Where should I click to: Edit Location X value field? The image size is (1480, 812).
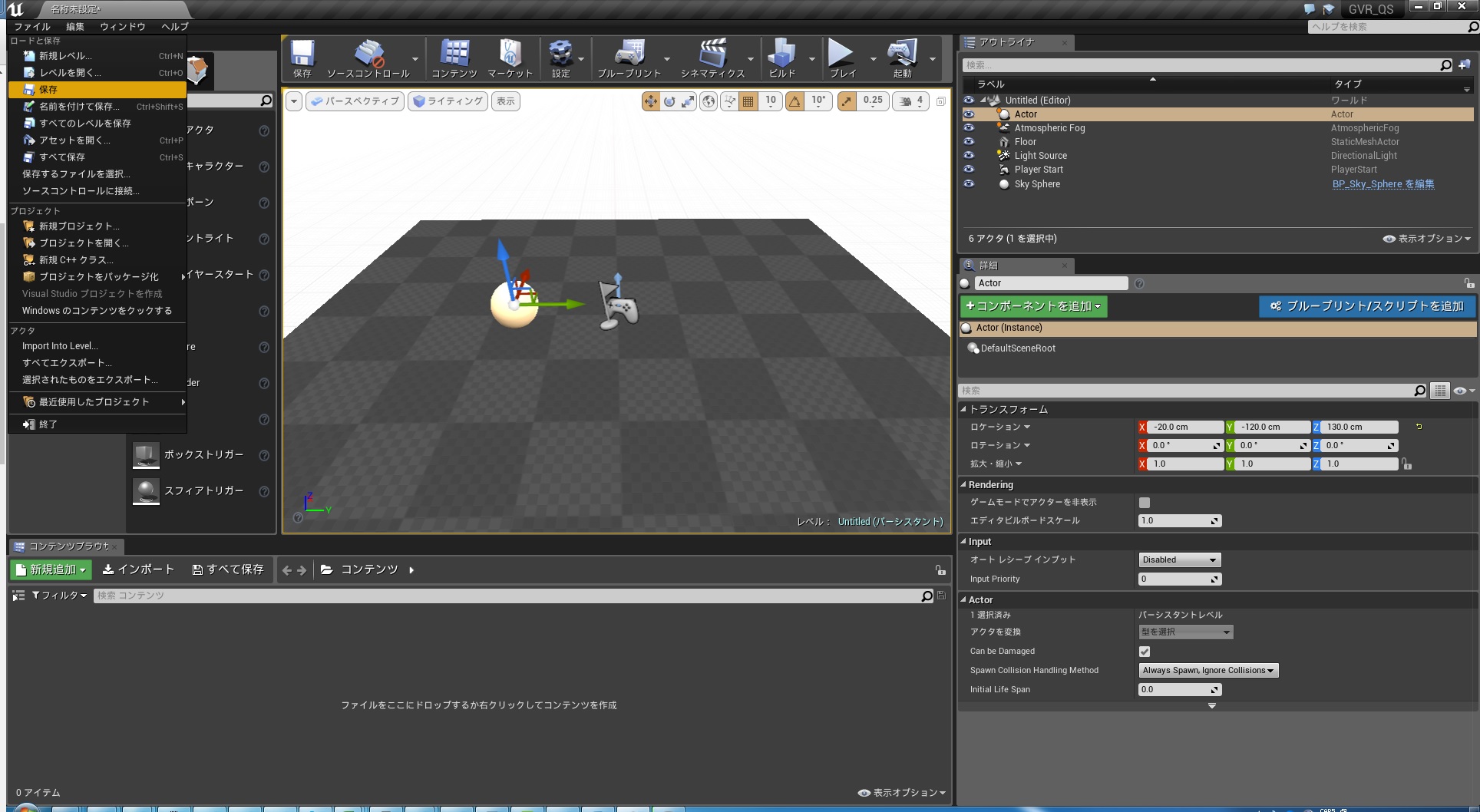1185,427
